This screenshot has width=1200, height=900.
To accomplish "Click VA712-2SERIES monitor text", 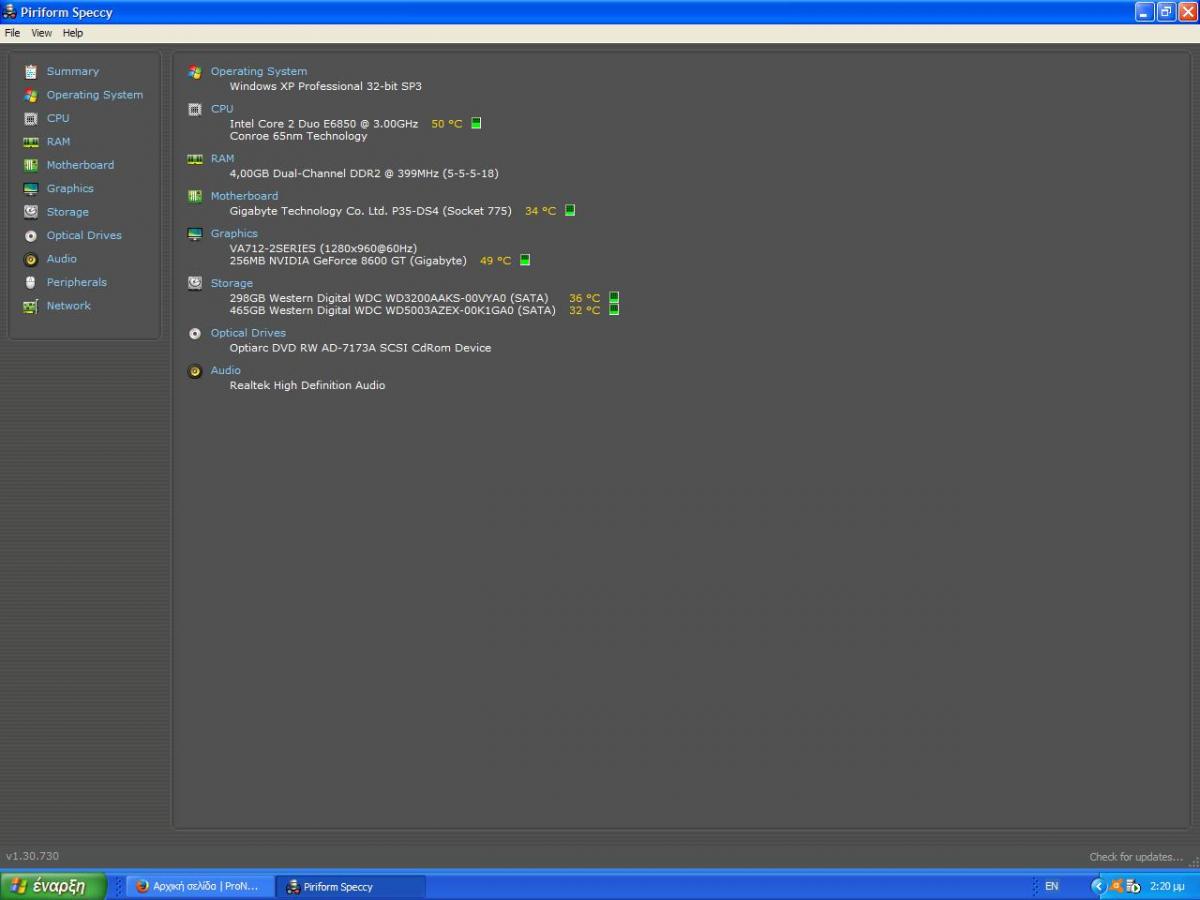I will [323, 248].
